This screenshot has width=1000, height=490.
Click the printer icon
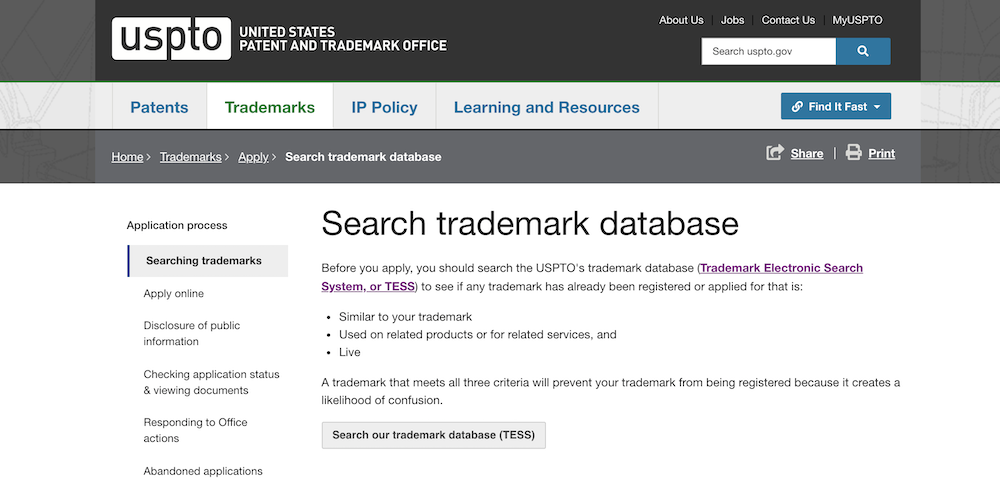coord(853,152)
